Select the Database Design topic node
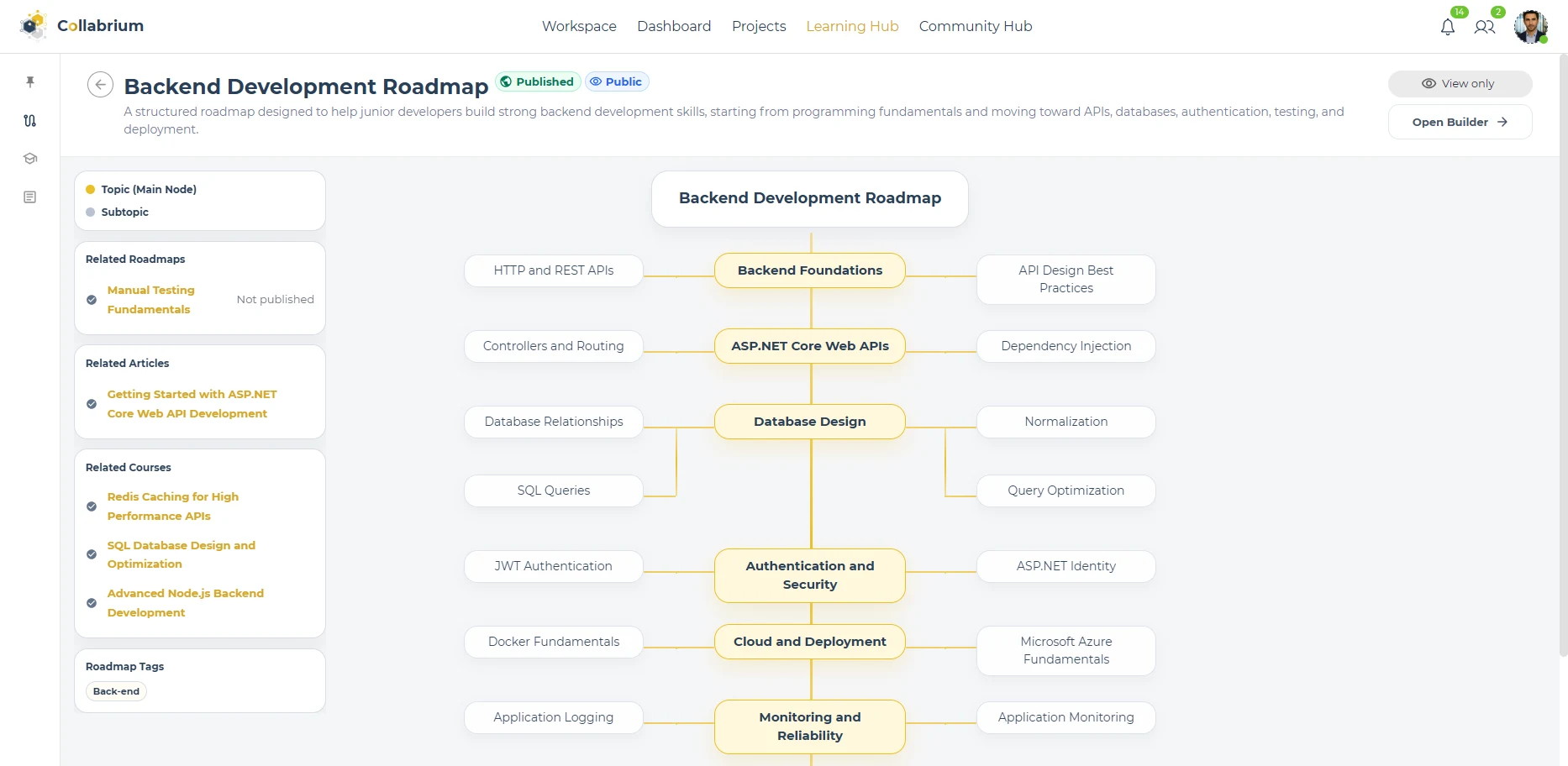Viewport: 1568px width, 766px height. tap(810, 422)
